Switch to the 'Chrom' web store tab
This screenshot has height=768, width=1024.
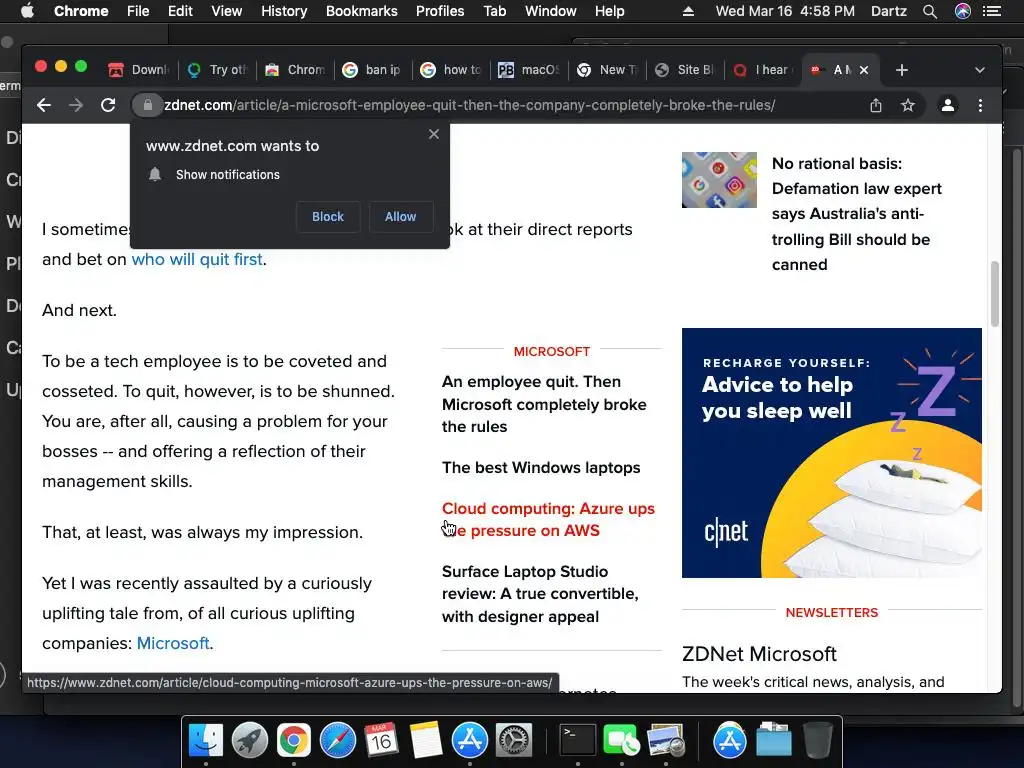295,70
